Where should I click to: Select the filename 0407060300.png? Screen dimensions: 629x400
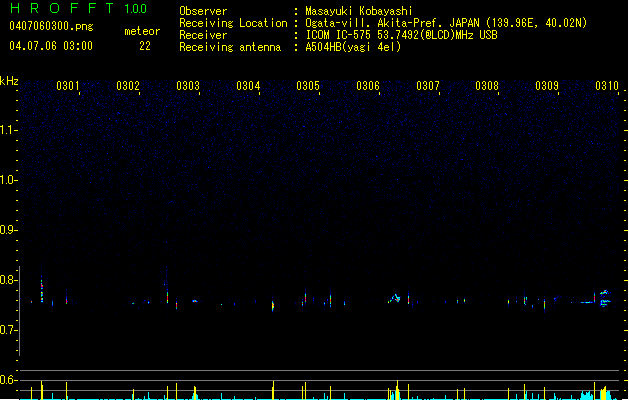(x=51, y=26)
